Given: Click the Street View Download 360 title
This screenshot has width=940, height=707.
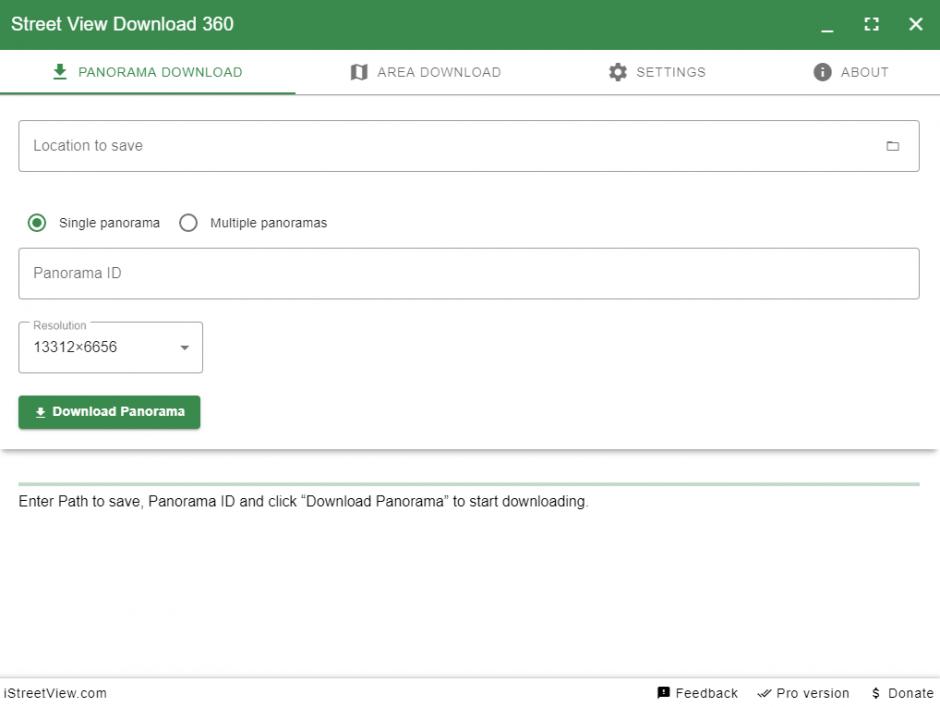Looking at the screenshot, I should click(122, 24).
